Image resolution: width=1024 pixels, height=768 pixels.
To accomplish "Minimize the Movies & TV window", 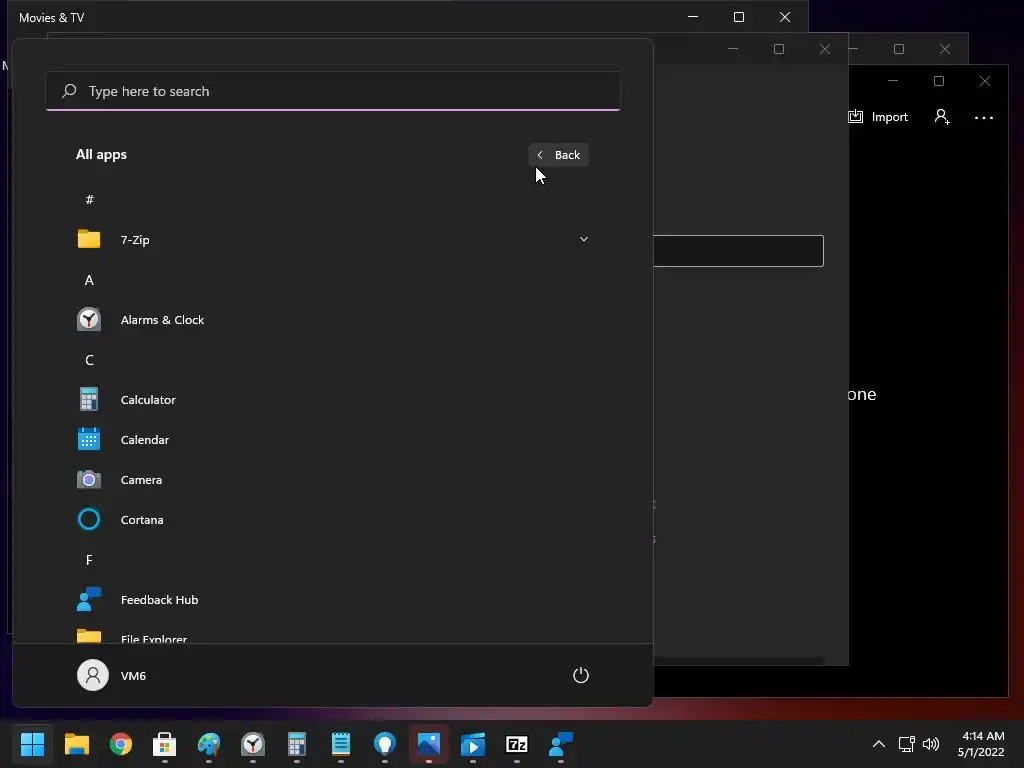I will click(x=693, y=17).
